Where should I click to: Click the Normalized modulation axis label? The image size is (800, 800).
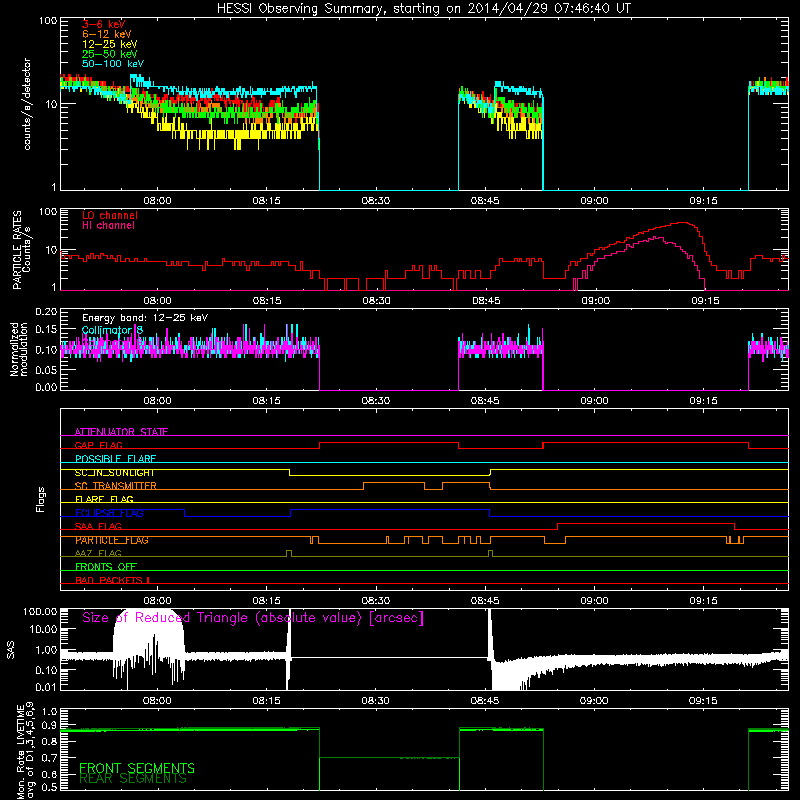click(x=19, y=349)
